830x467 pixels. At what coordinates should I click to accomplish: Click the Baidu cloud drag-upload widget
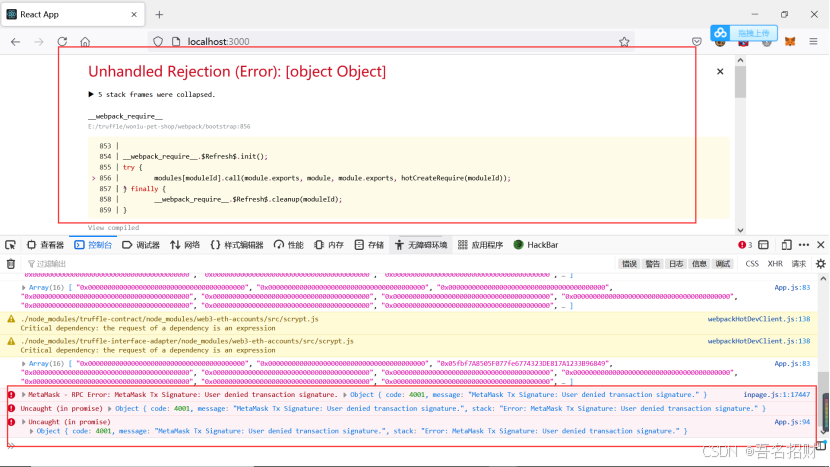pos(744,33)
